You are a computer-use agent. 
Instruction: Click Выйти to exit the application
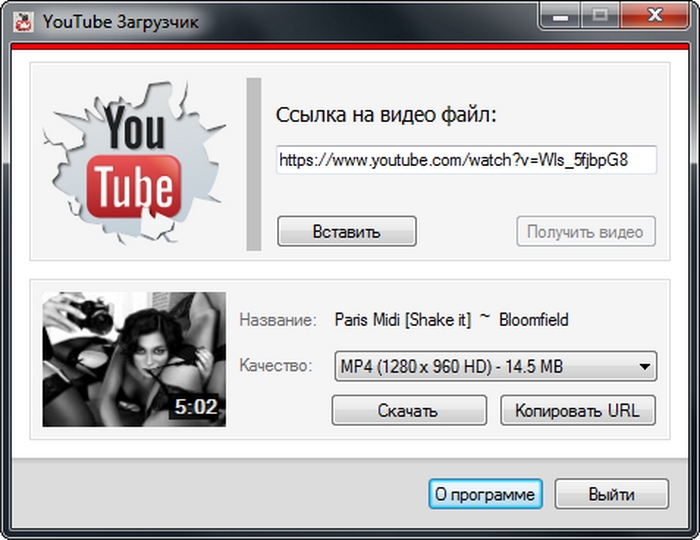click(x=610, y=494)
